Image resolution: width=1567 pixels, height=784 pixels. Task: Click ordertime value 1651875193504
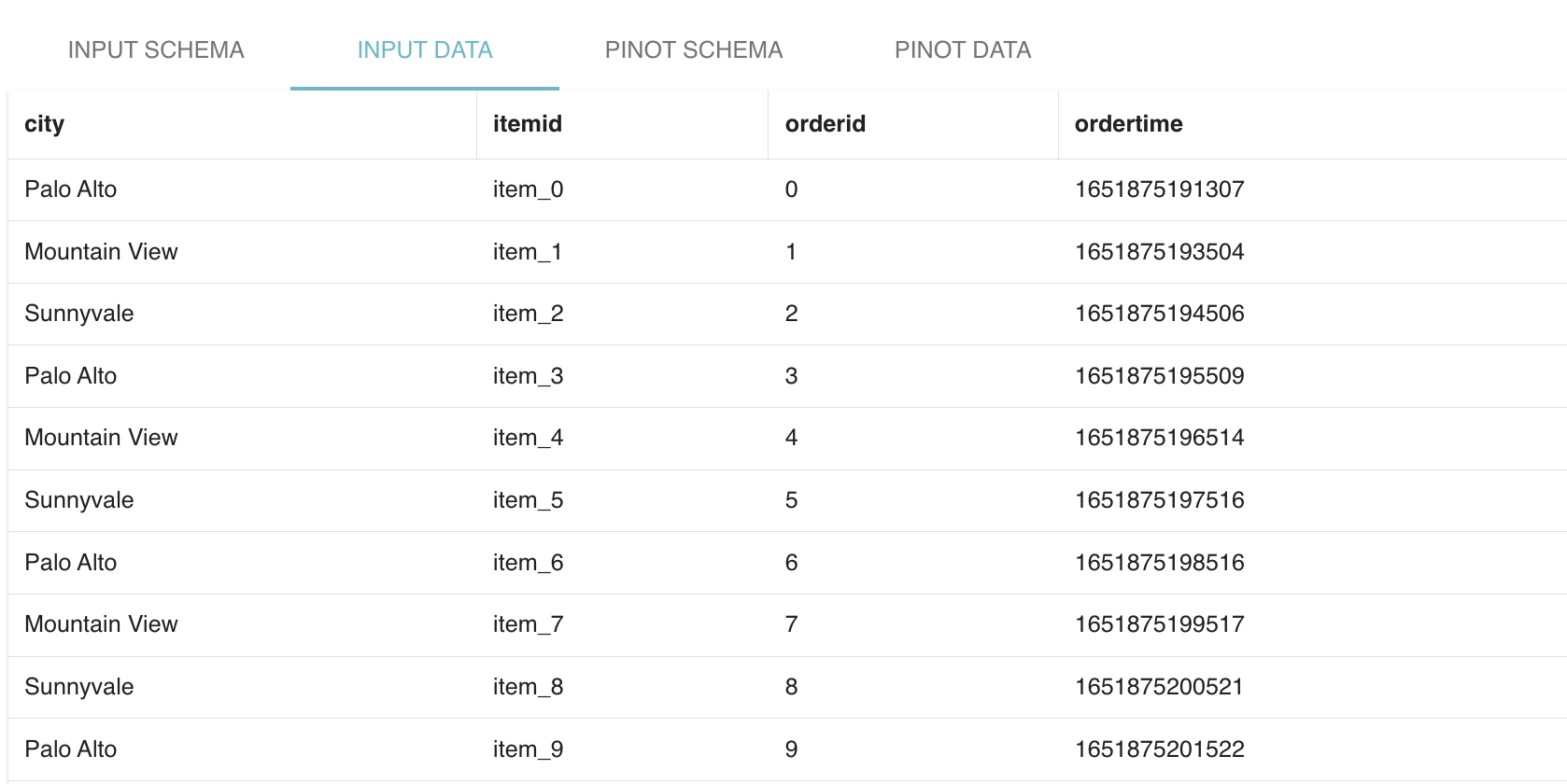click(1159, 252)
